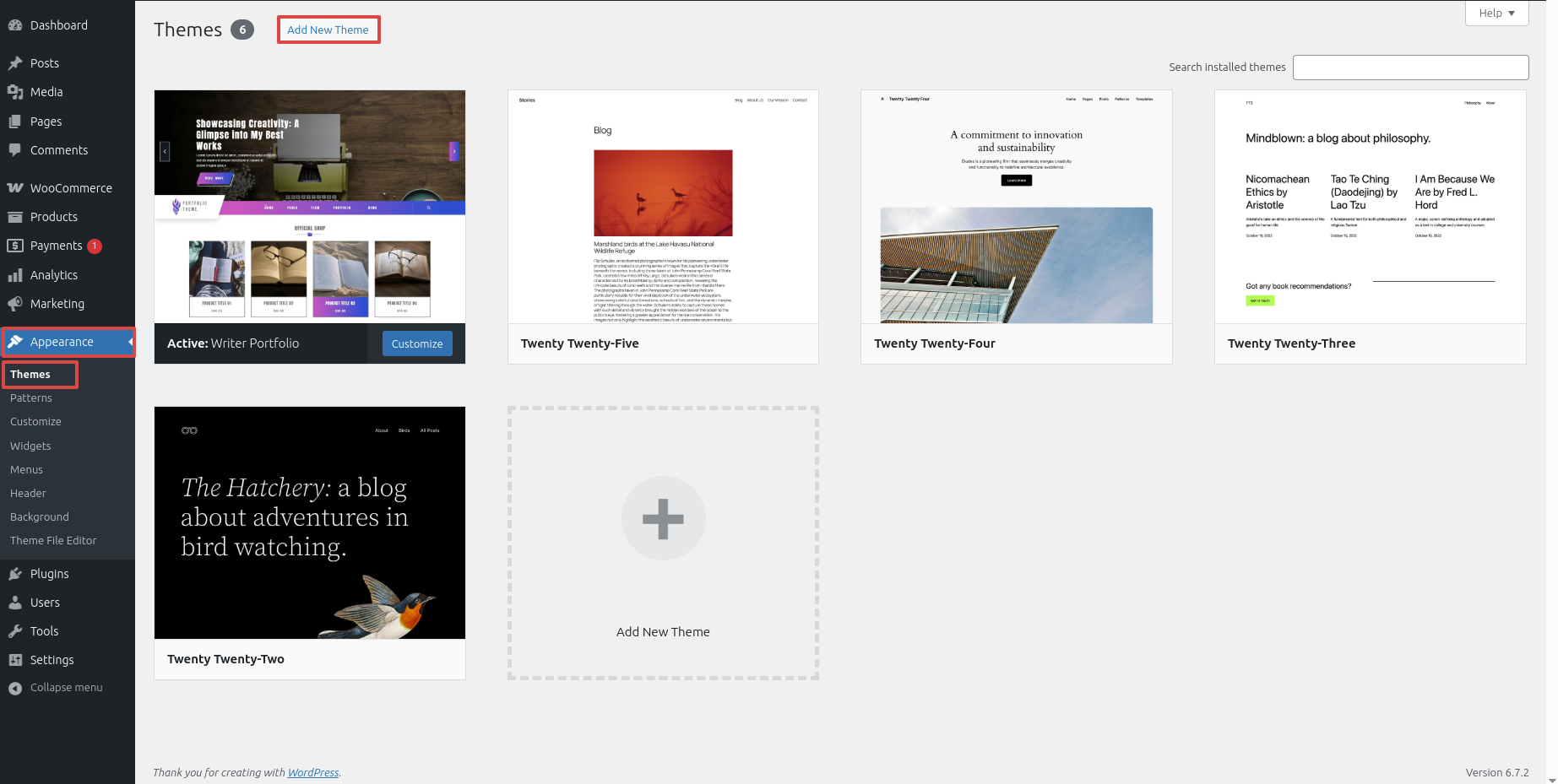Follow the WordPress footer link
1558x784 pixels.
pos(313,772)
